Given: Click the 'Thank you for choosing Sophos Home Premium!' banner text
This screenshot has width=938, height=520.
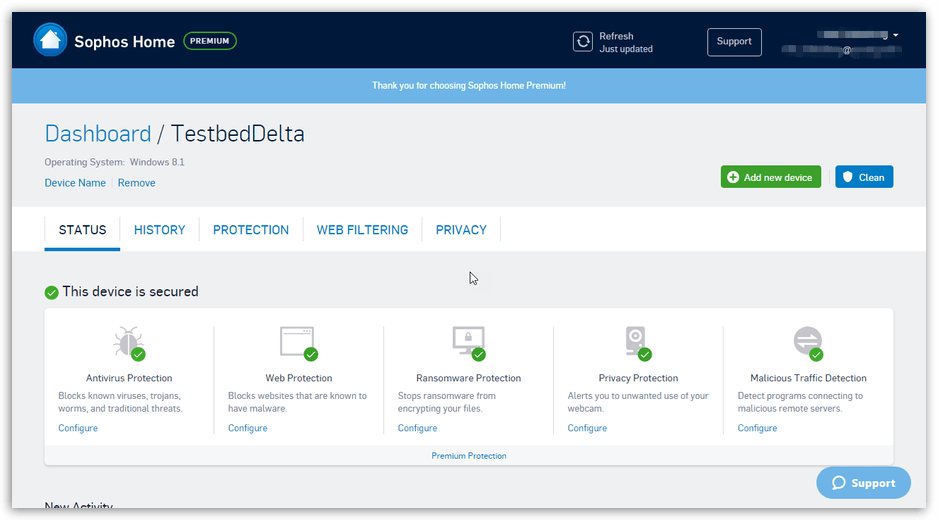Looking at the screenshot, I should pyautogui.click(x=469, y=86).
